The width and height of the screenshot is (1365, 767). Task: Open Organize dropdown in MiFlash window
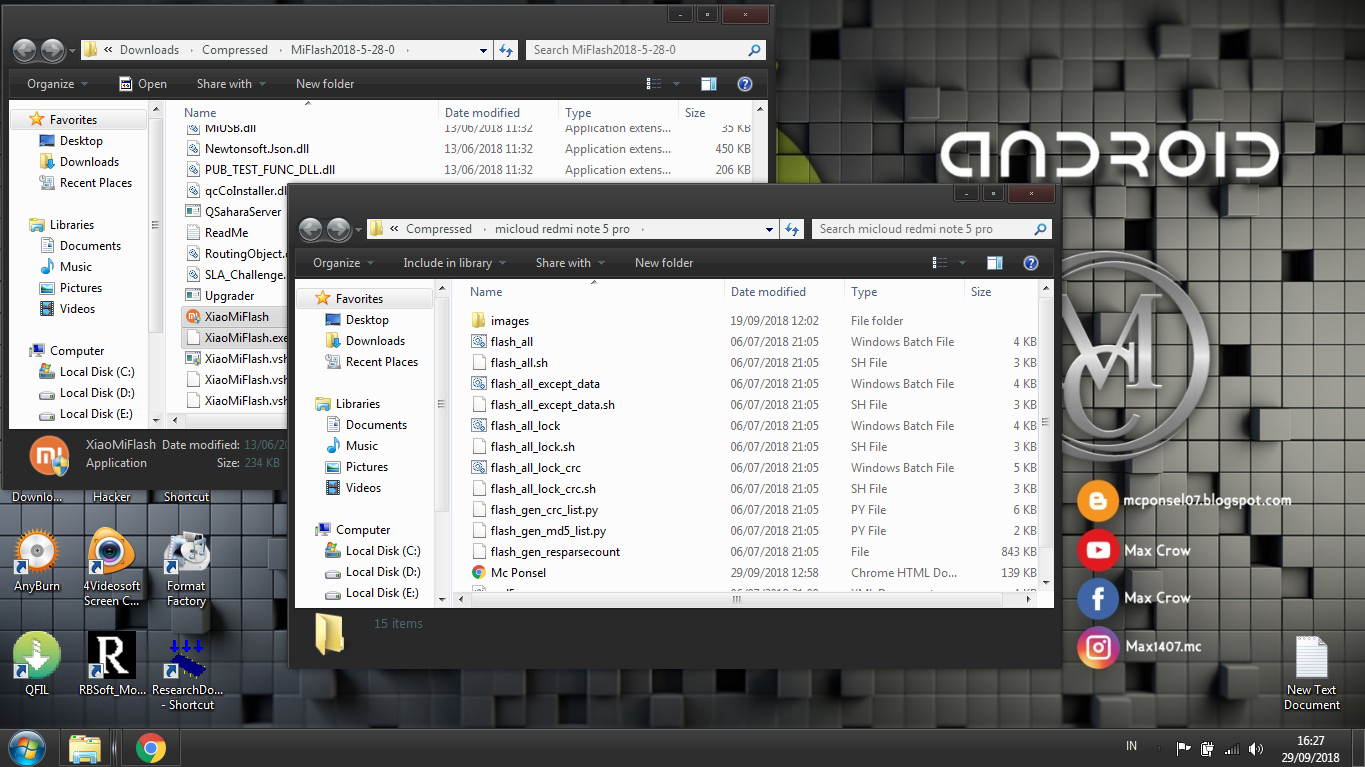(58, 84)
